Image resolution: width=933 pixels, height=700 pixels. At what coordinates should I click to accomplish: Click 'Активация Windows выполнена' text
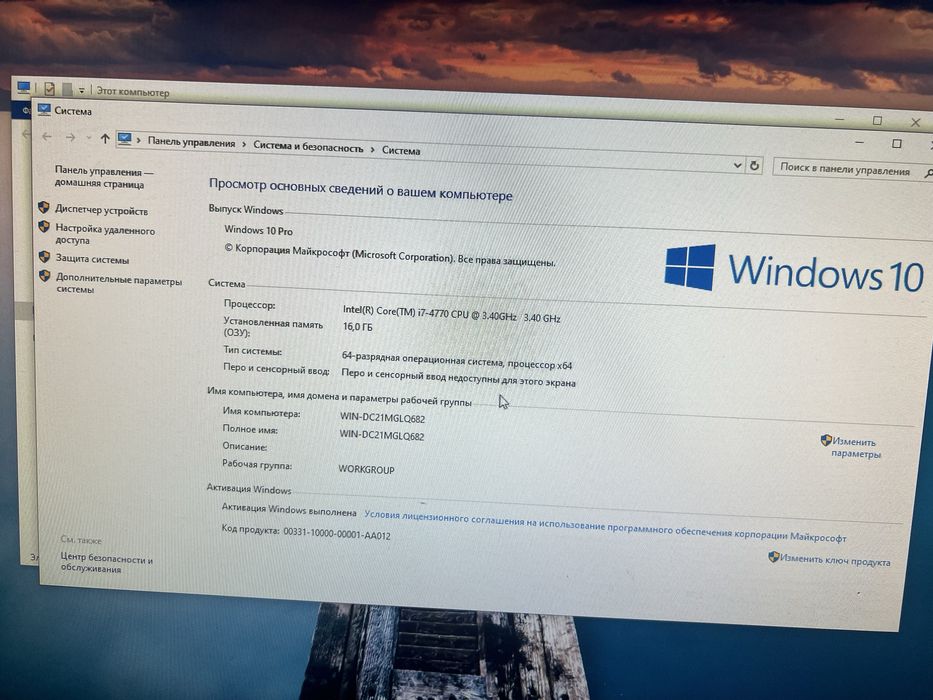[289, 510]
